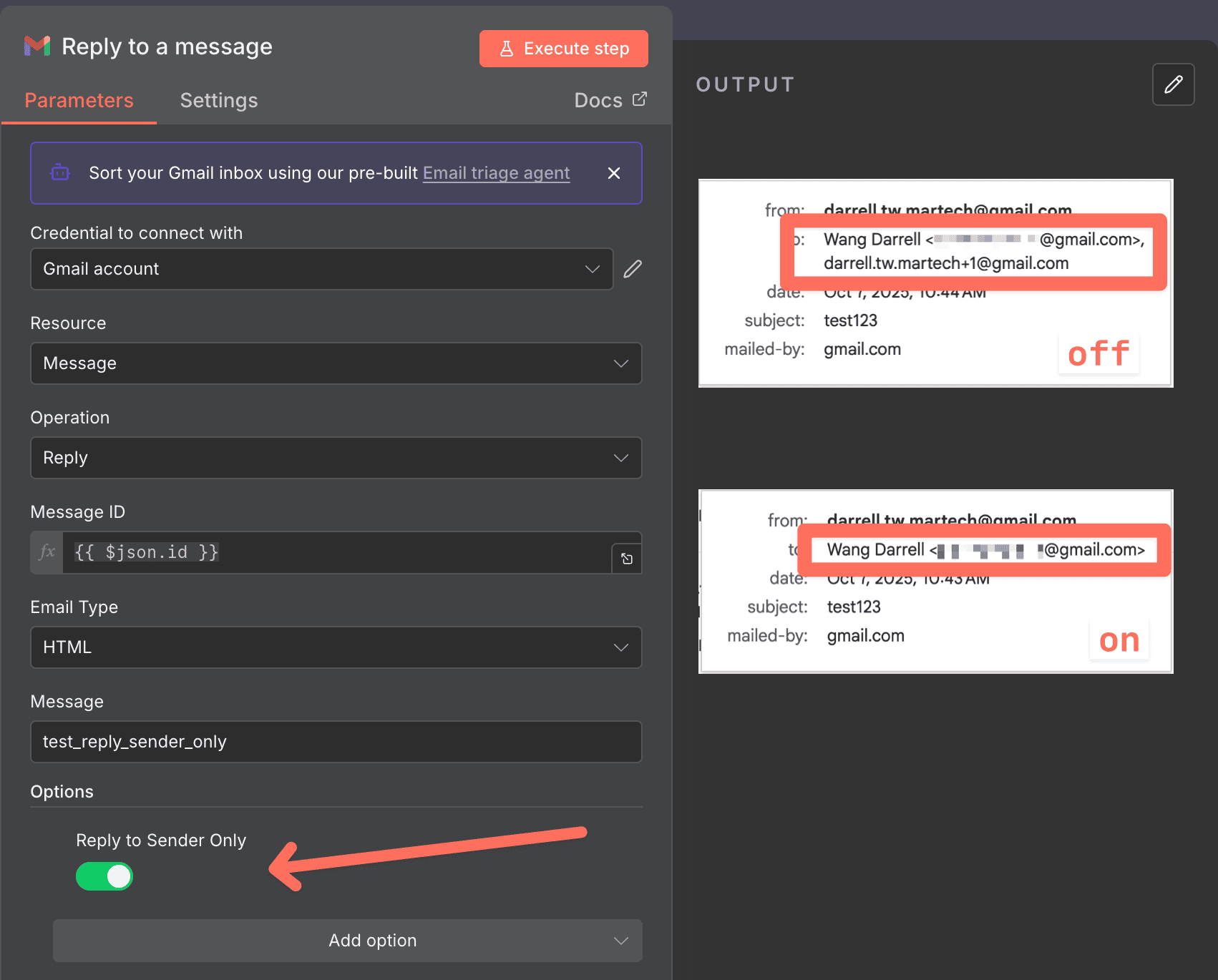
Task: Open expression editor icon beside Message ID
Action: 627,557
